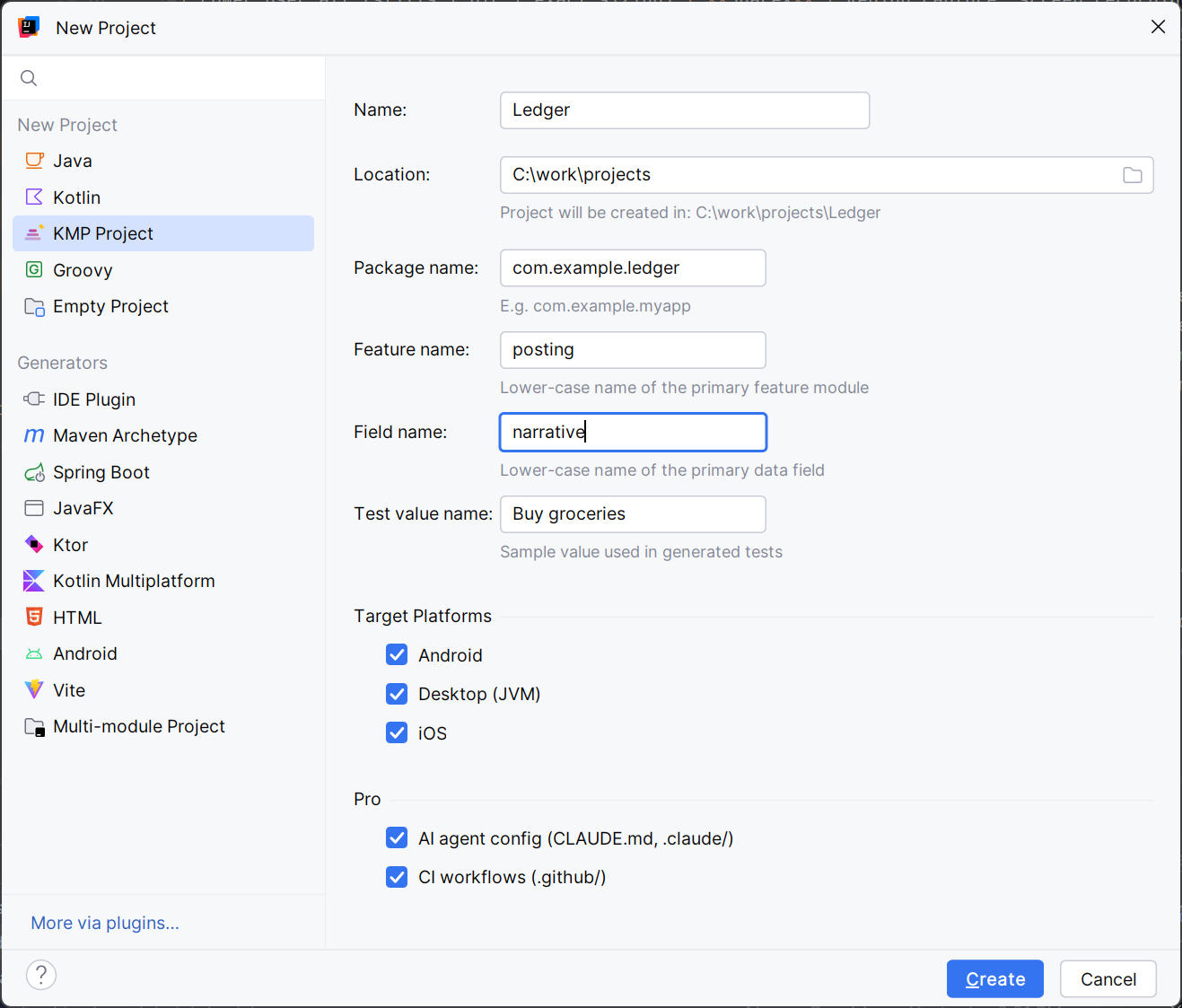The height and width of the screenshot is (1008, 1182).
Task: Open the Kotlin Multiplatform generator entry
Action: click(163, 581)
